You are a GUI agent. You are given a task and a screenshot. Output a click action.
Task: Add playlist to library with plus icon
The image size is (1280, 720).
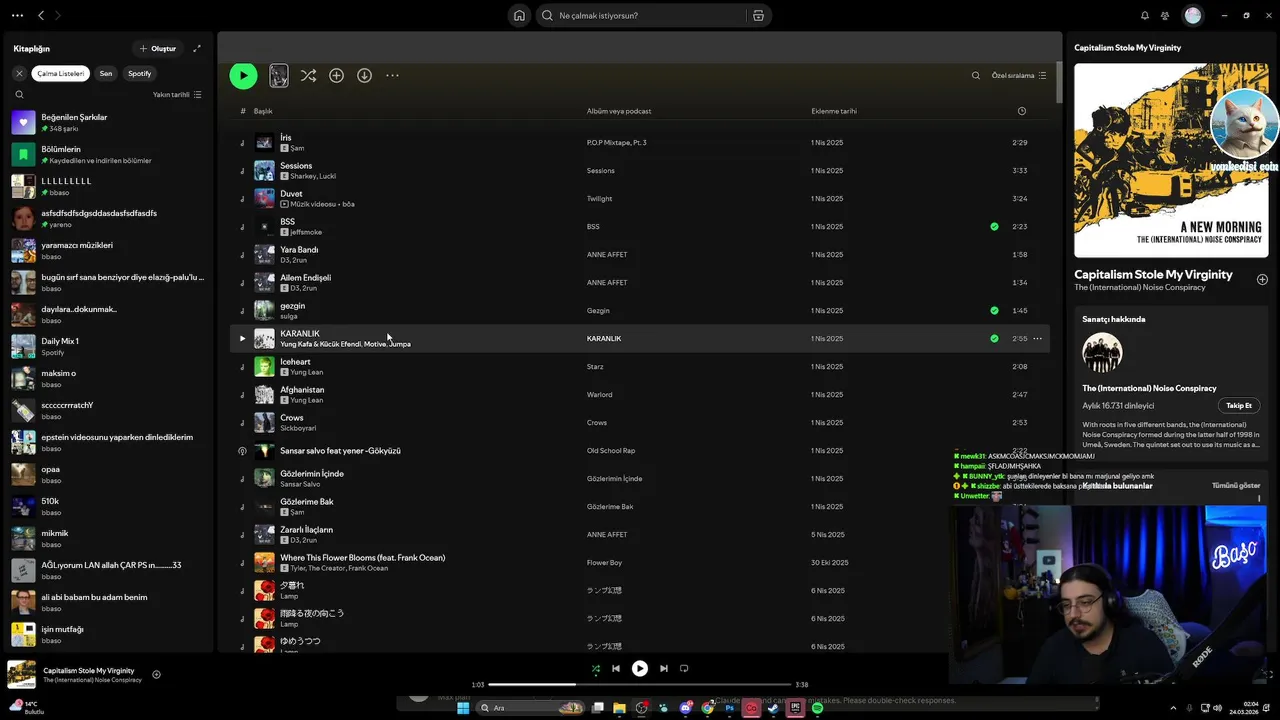click(336, 75)
